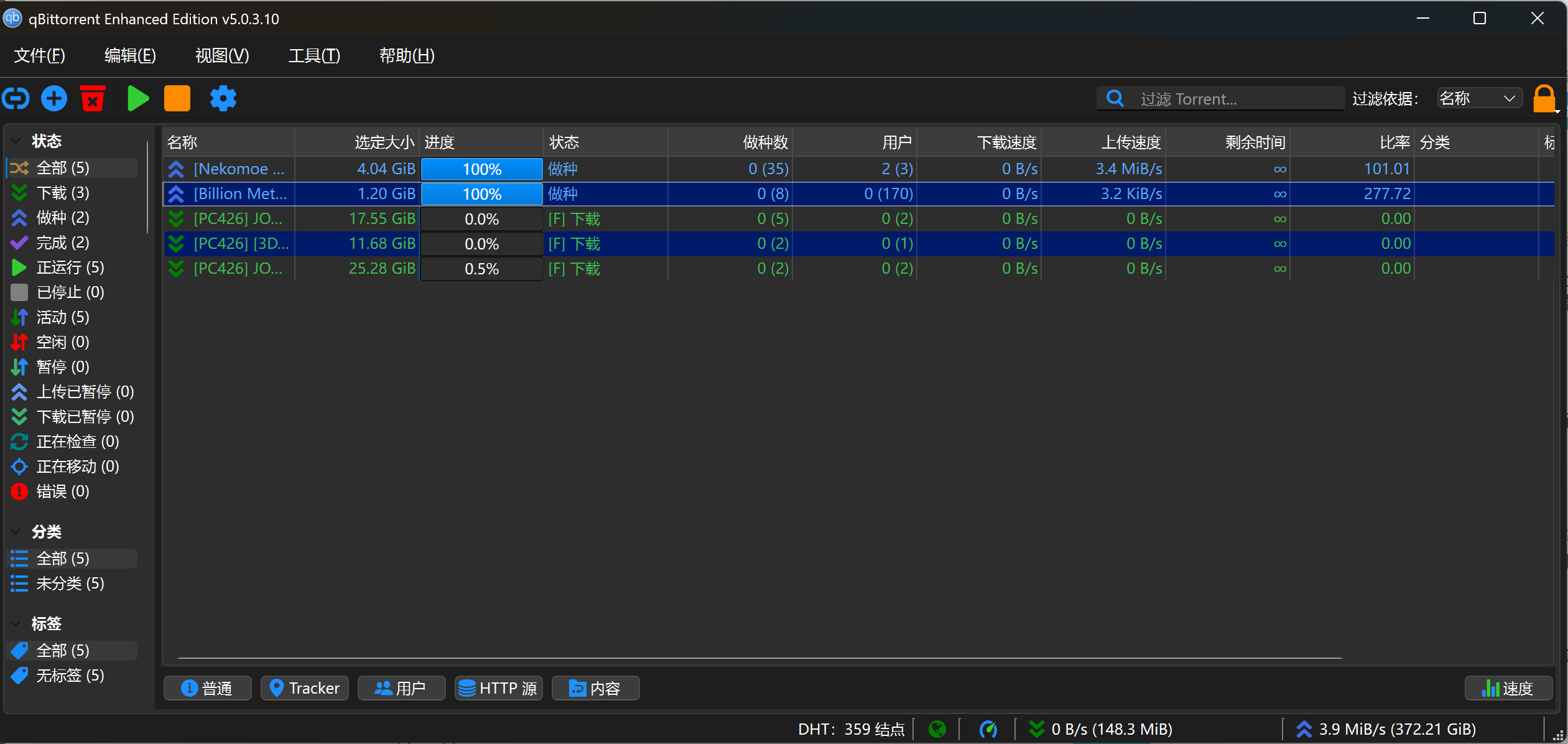Click the green start torrent icon
1568x744 pixels.
click(138, 98)
